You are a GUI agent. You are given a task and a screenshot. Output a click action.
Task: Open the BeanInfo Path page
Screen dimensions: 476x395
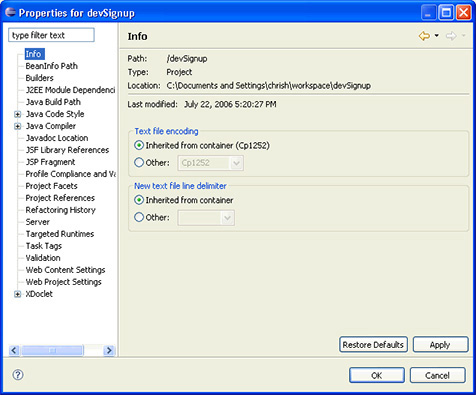52,66
